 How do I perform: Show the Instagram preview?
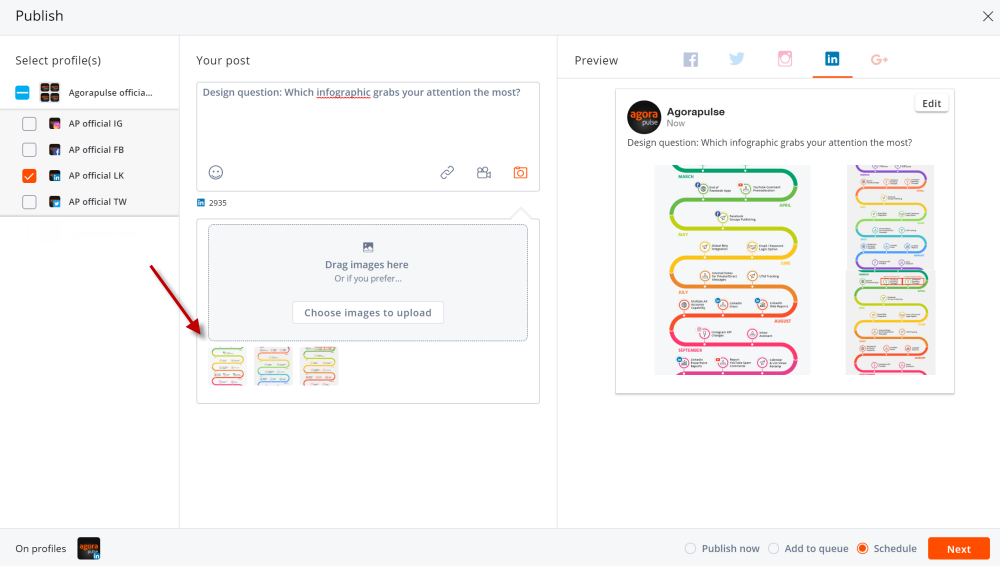785,60
